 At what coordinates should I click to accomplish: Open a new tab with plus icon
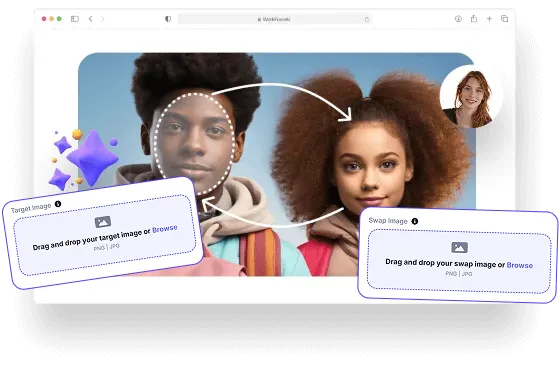(489, 19)
